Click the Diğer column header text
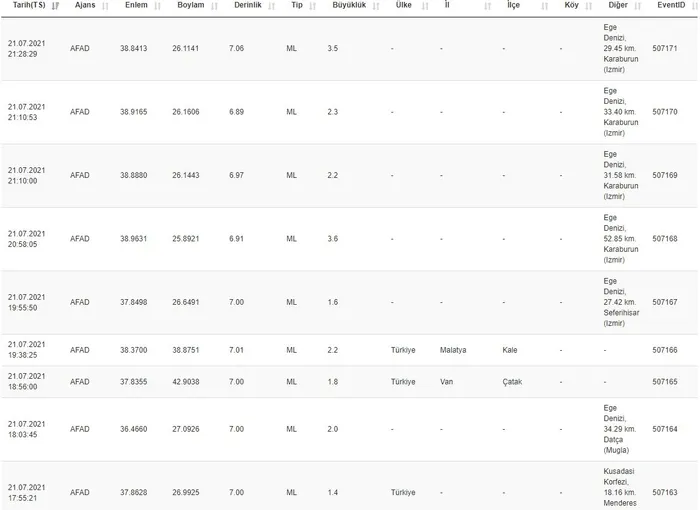The image size is (700, 510). (x=617, y=6)
